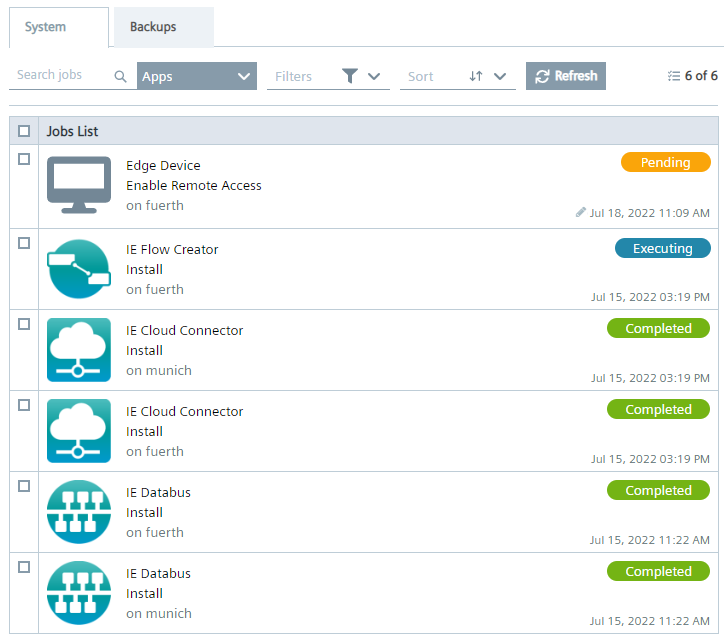
Task: Click the Executing status badge
Action: coord(662,248)
